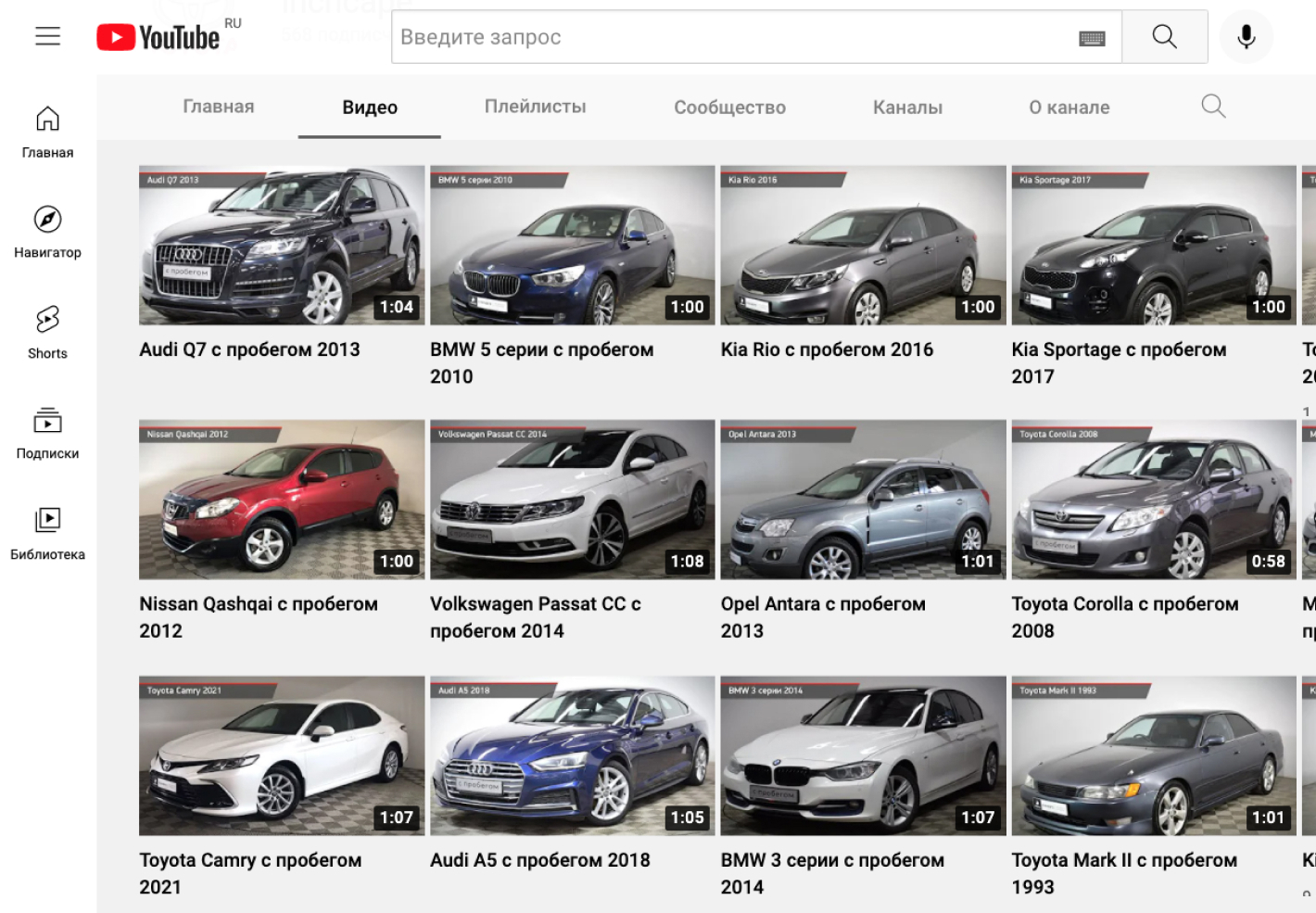Open Библиотека in the sidebar
Image resolution: width=1316 pixels, height=913 pixels.
click(x=48, y=534)
